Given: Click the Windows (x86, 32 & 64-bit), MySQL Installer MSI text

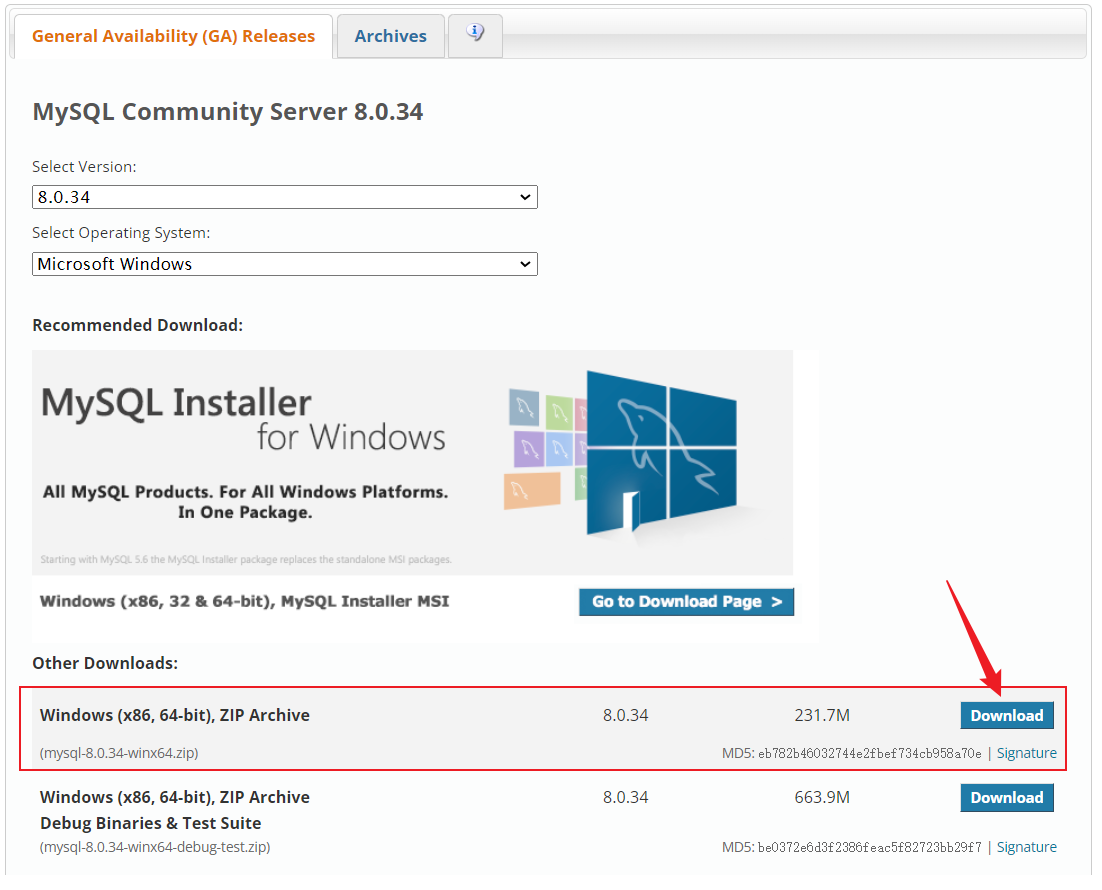Looking at the screenshot, I should pos(245,602).
